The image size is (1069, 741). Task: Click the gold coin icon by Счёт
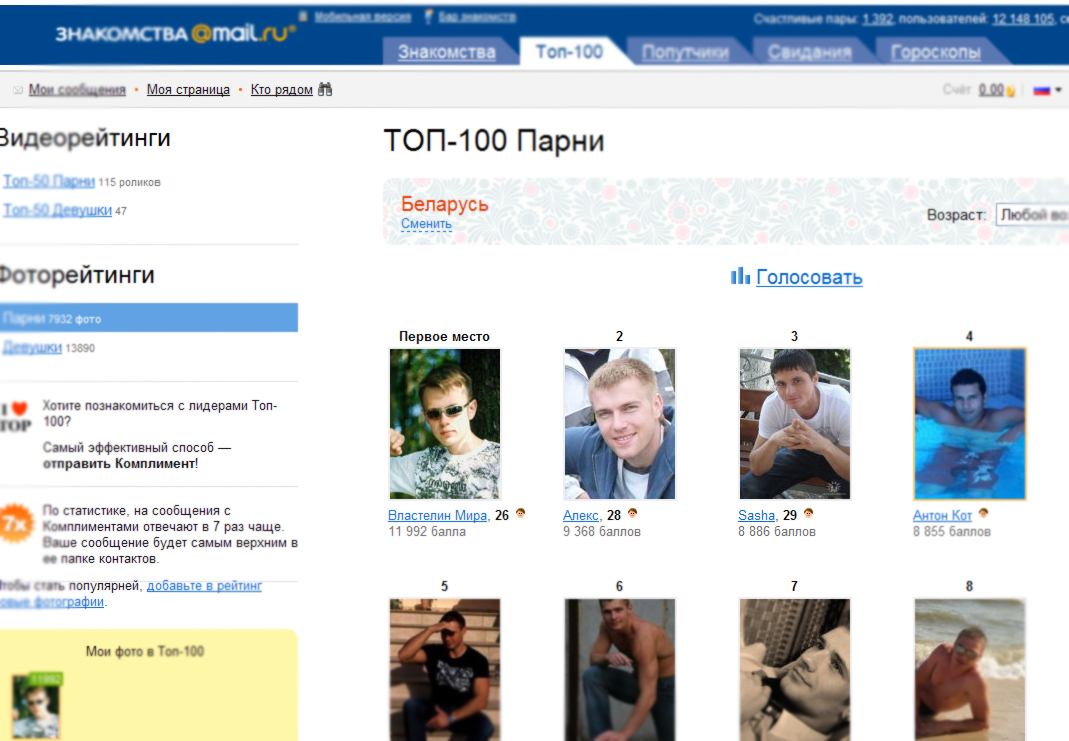coord(1010,91)
